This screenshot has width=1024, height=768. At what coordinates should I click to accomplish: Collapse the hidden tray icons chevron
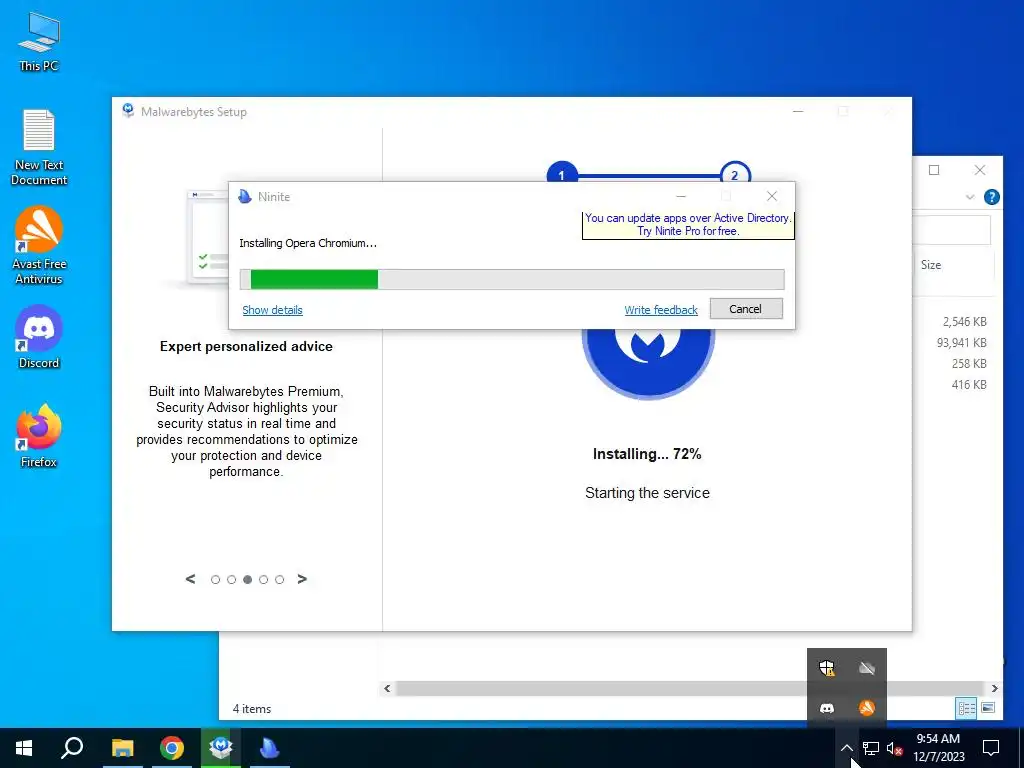pyautogui.click(x=846, y=748)
